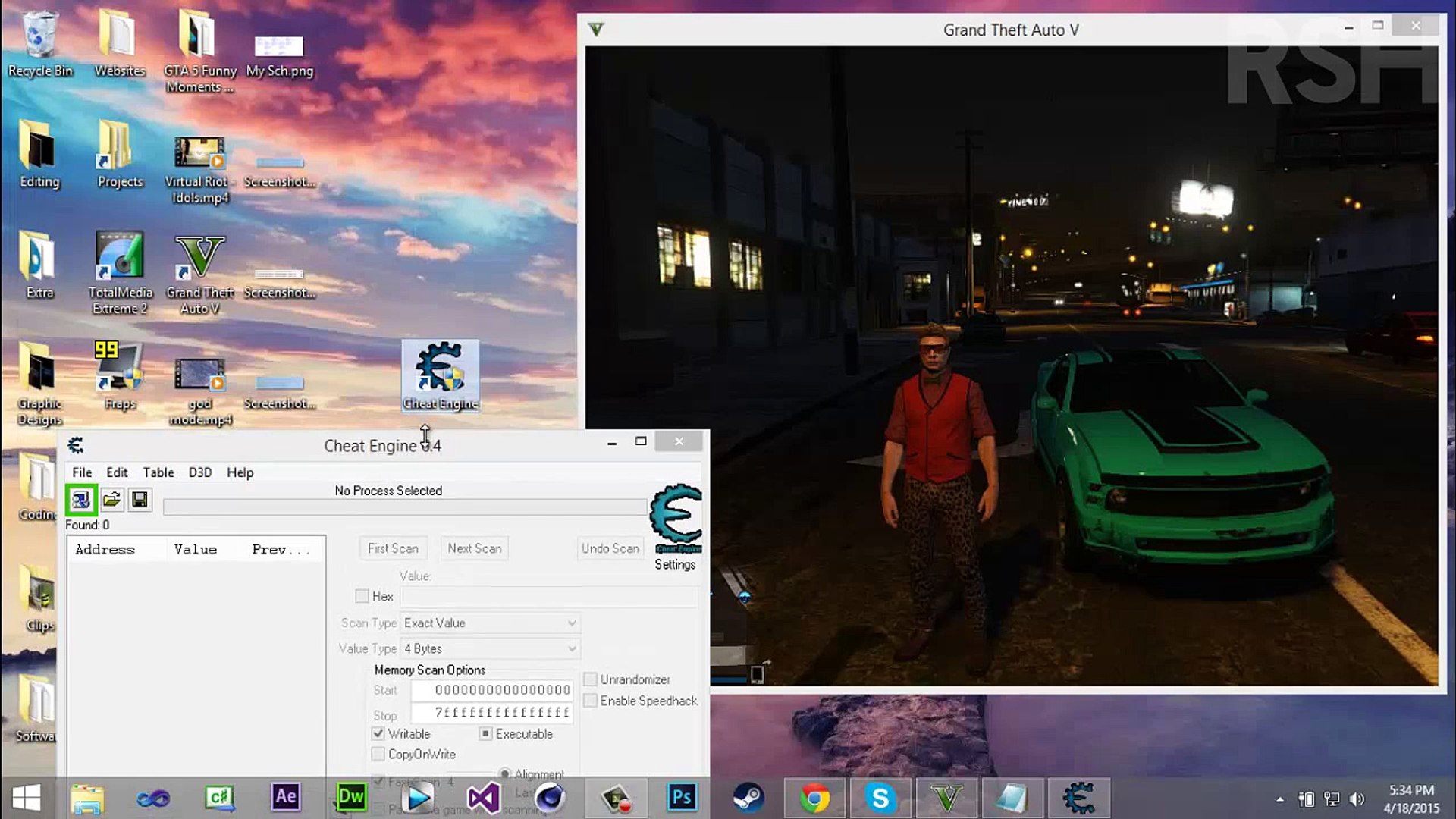Viewport: 1456px width, 819px height.
Task: Open the D3D menu in Cheat Engine
Action: [x=200, y=472]
